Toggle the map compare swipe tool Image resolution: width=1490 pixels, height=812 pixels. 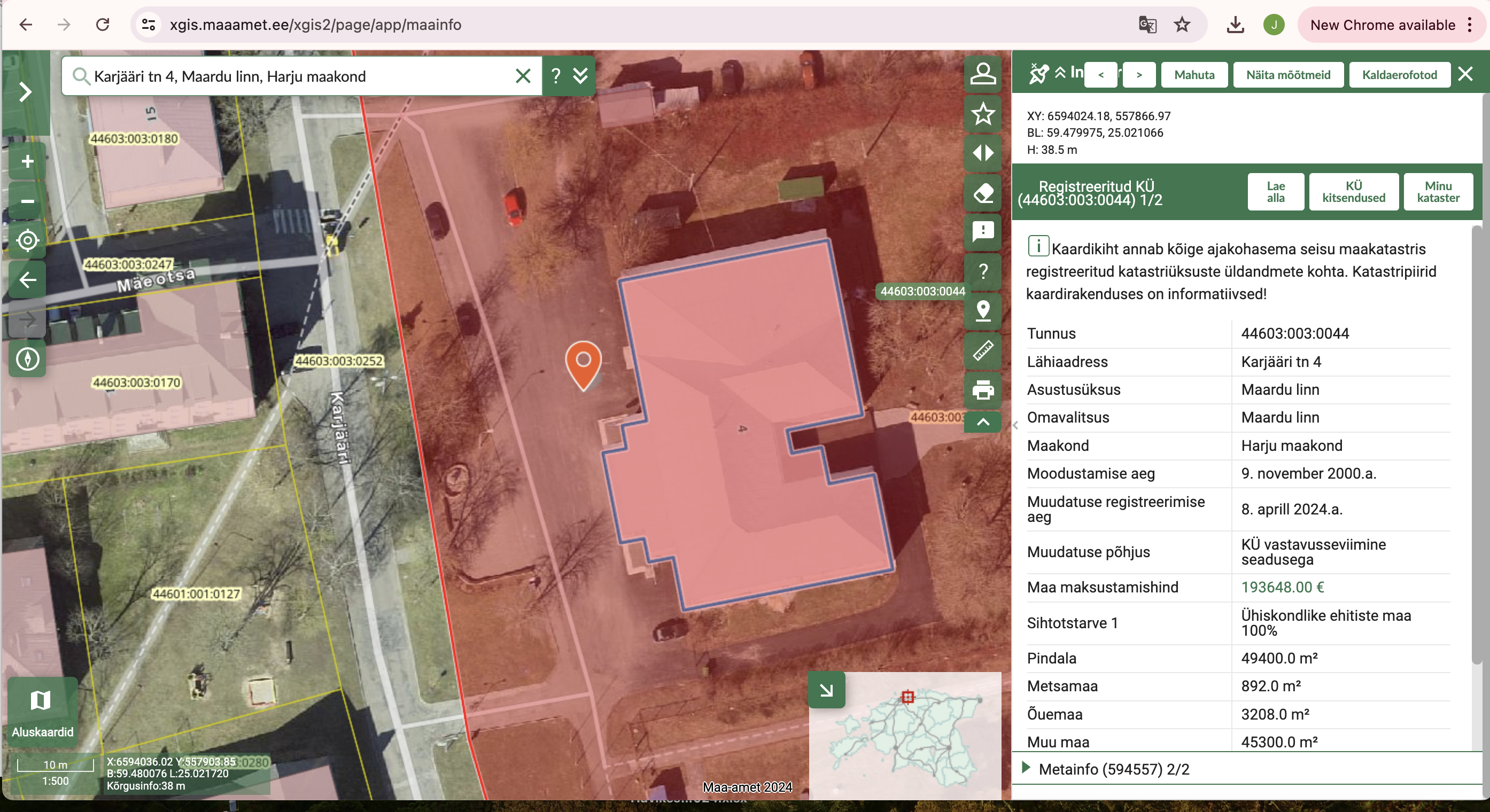tap(983, 153)
